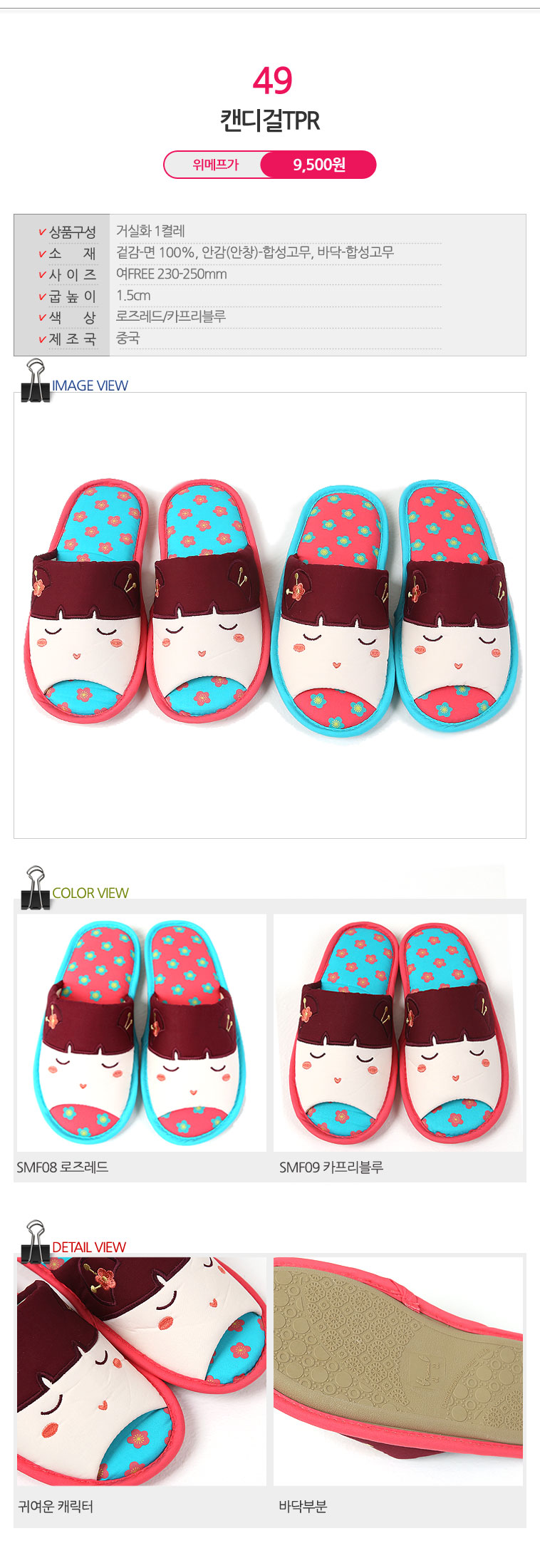The height and width of the screenshot is (1568, 540).
Task: Click the 9,500원 price button
Action: 318,165
